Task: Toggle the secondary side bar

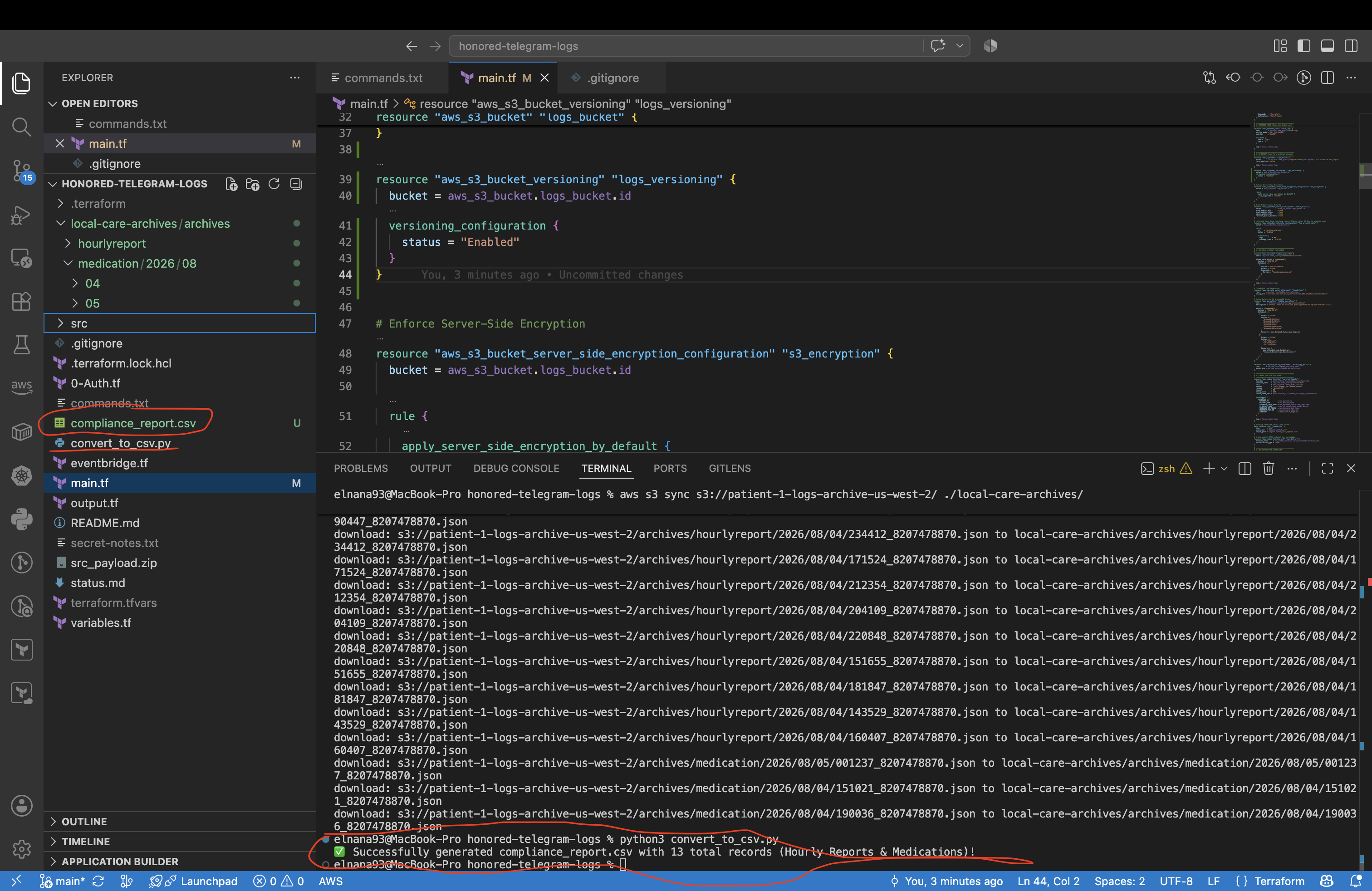Action: [x=1351, y=45]
